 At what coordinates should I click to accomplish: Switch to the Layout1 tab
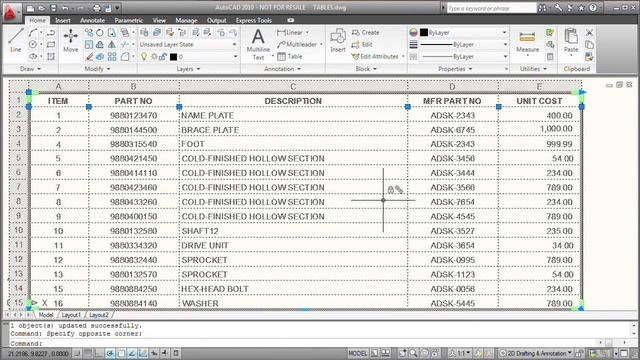[x=71, y=315]
